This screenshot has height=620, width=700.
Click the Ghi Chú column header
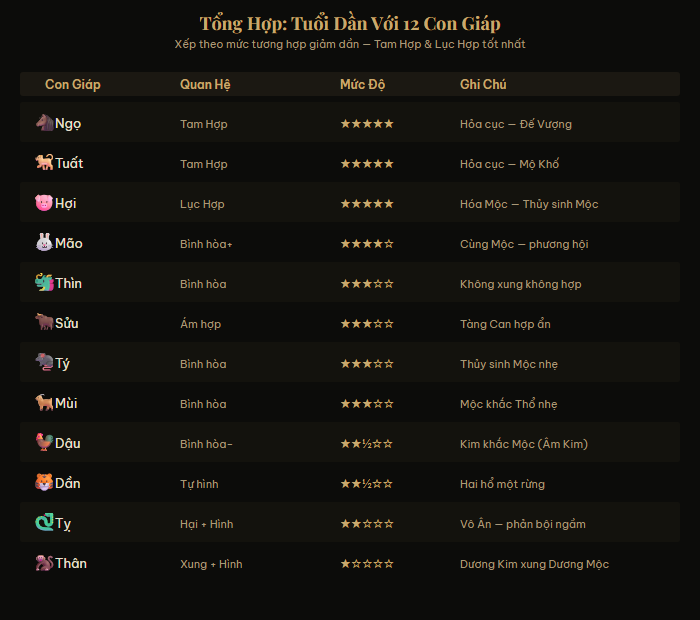[x=483, y=85]
